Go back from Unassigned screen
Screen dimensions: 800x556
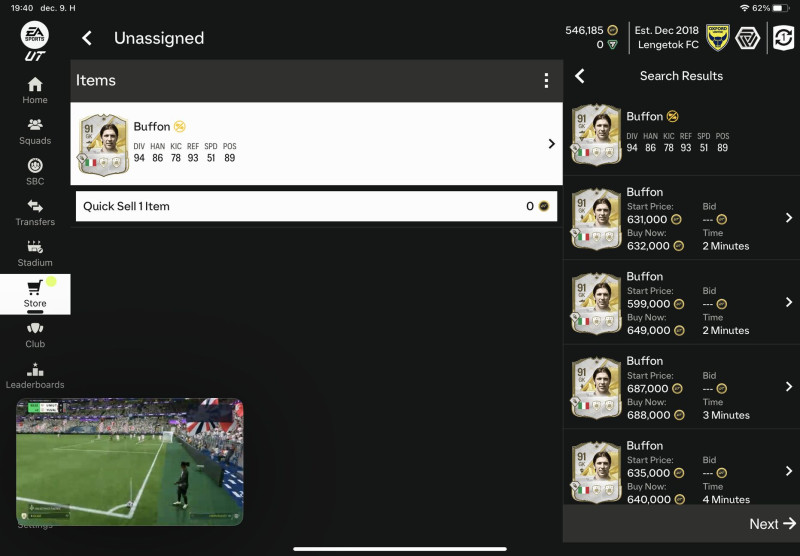point(87,38)
